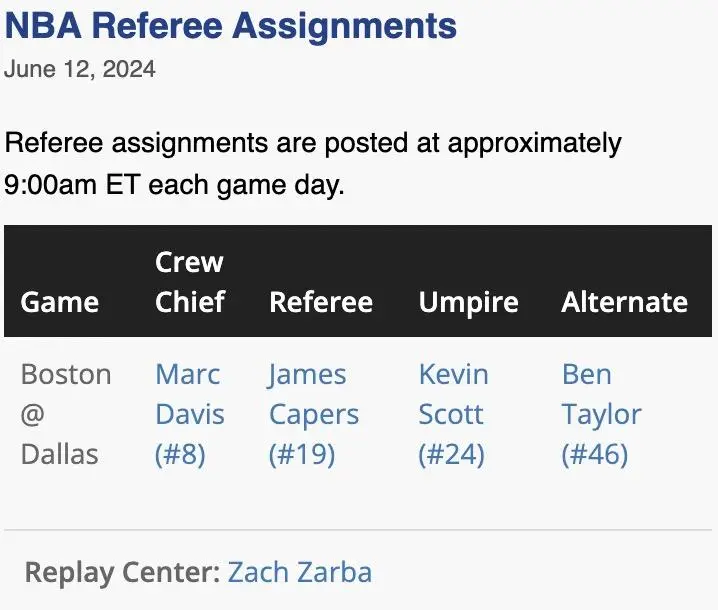Click the June 12, 2024 date text
This screenshot has width=718, height=610.
(80, 69)
